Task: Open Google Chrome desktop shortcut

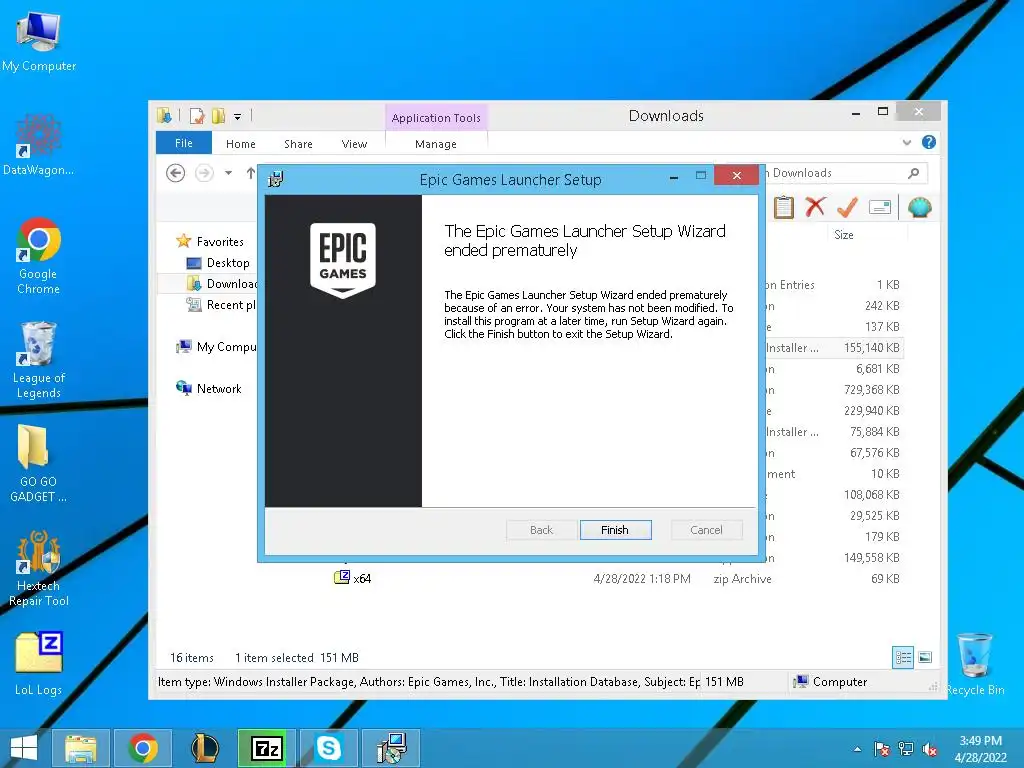Action: click(38, 255)
